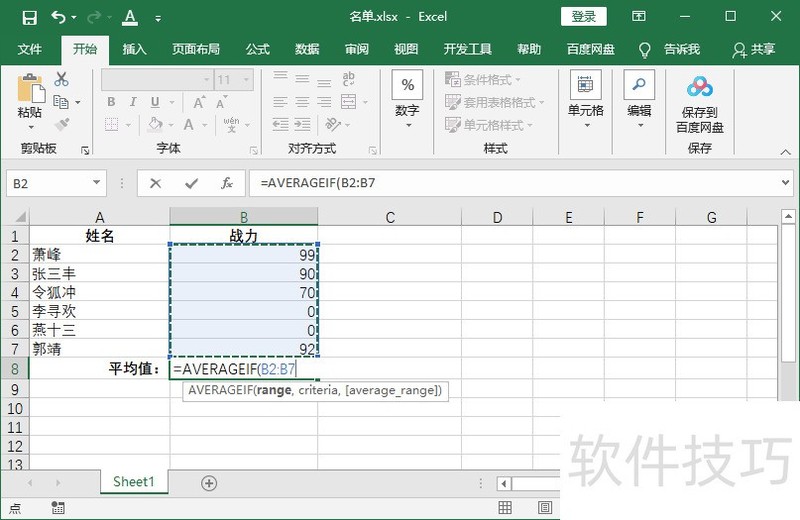Go to the 数据 tab
The height and width of the screenshot is (520, 800).
pyautogui.click(x=307, y=49)
